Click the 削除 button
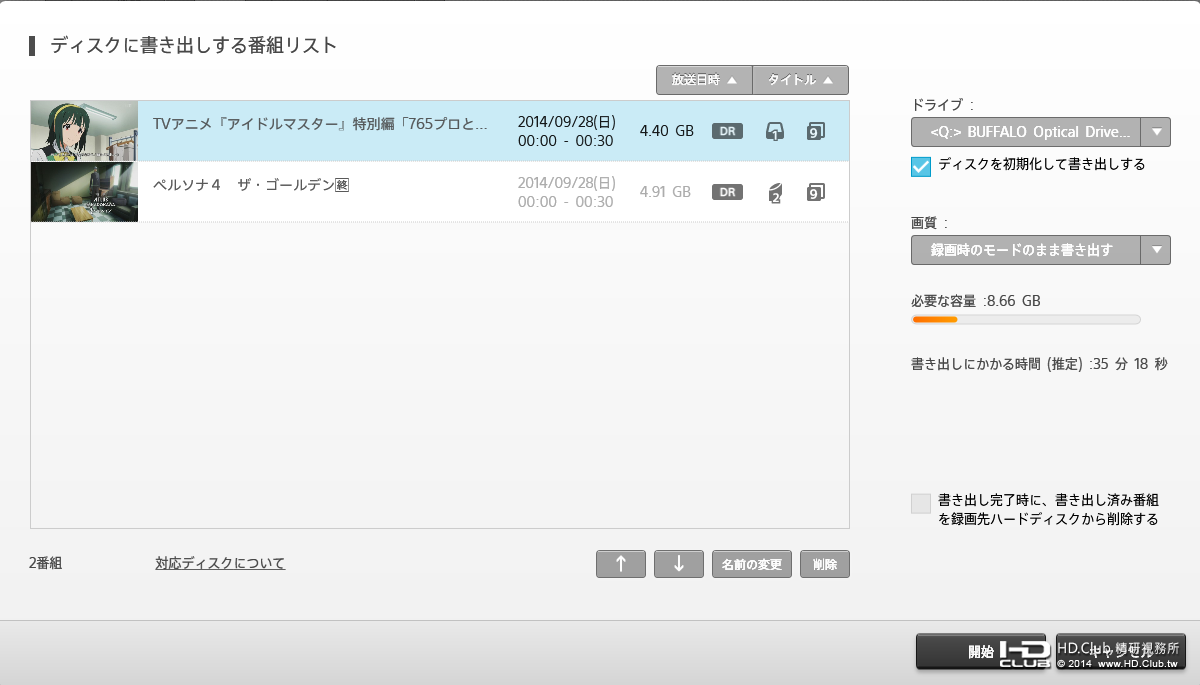Screen dimensions: 1200x685 coord(825,564)
